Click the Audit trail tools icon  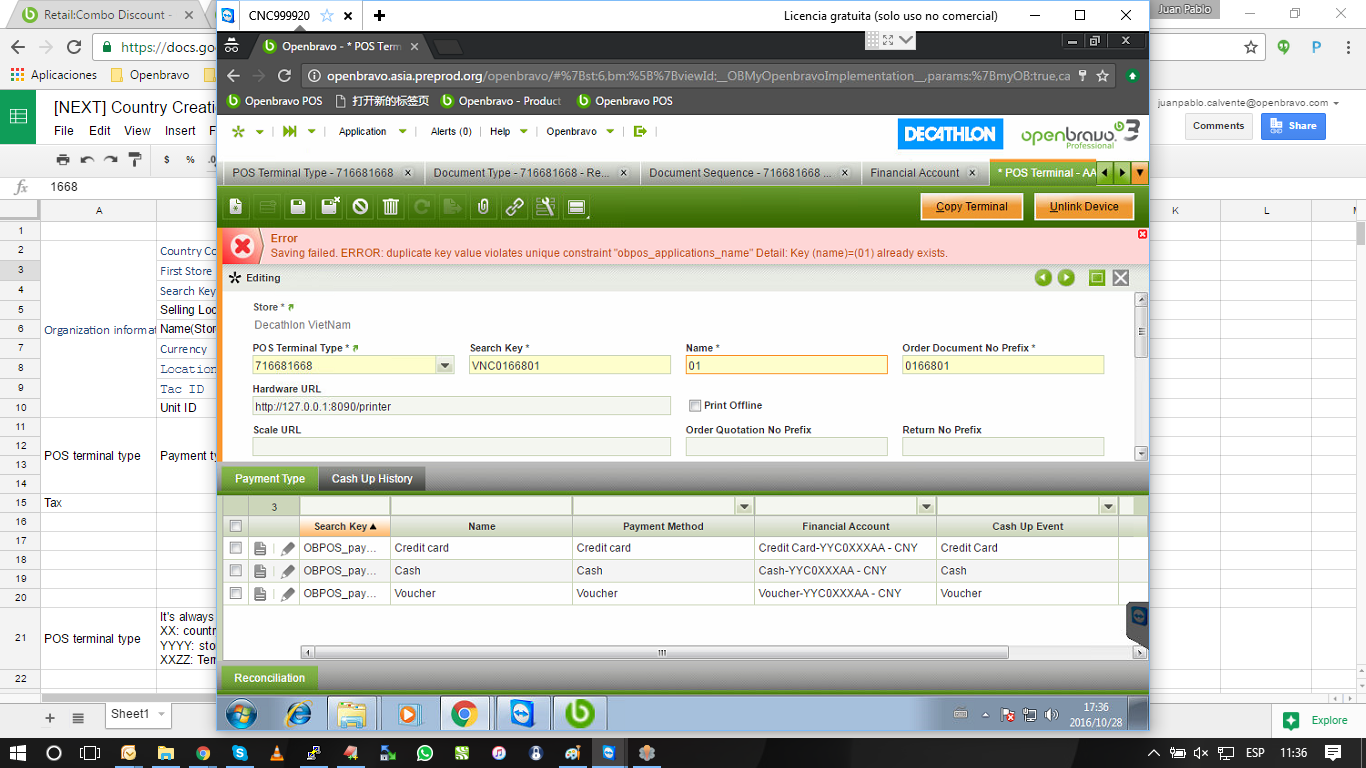tap(545, 207)
